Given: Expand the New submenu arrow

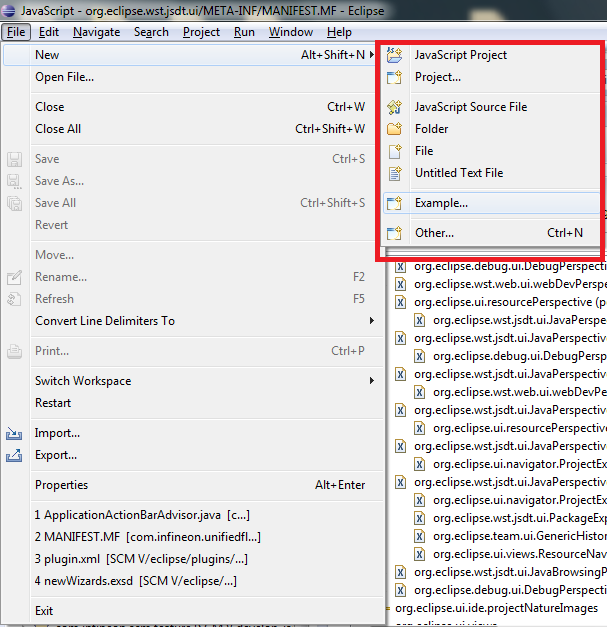Looking at the screenshot, I should click(372, 55).
